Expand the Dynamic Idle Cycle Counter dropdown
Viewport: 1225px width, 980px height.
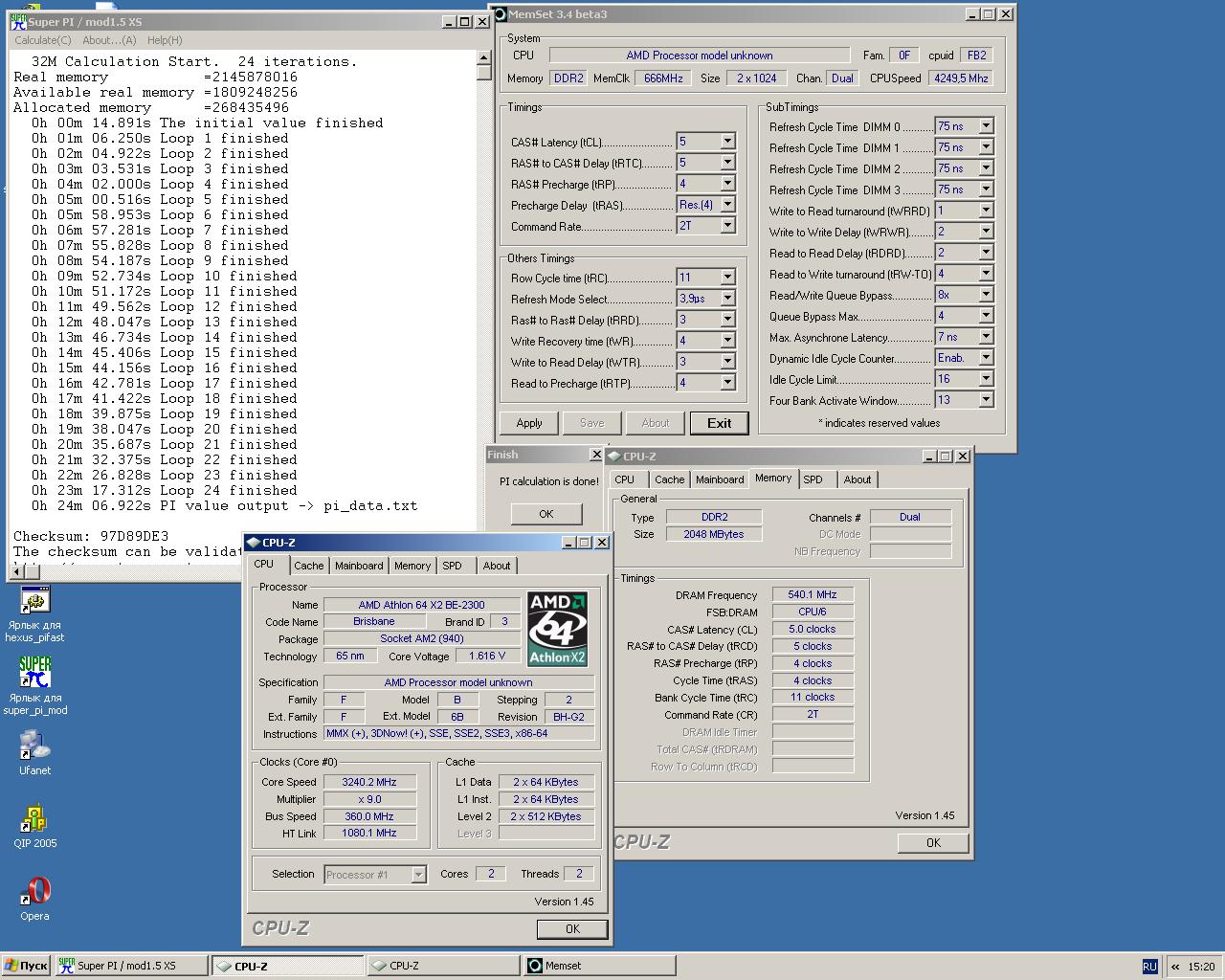[986, 358]
